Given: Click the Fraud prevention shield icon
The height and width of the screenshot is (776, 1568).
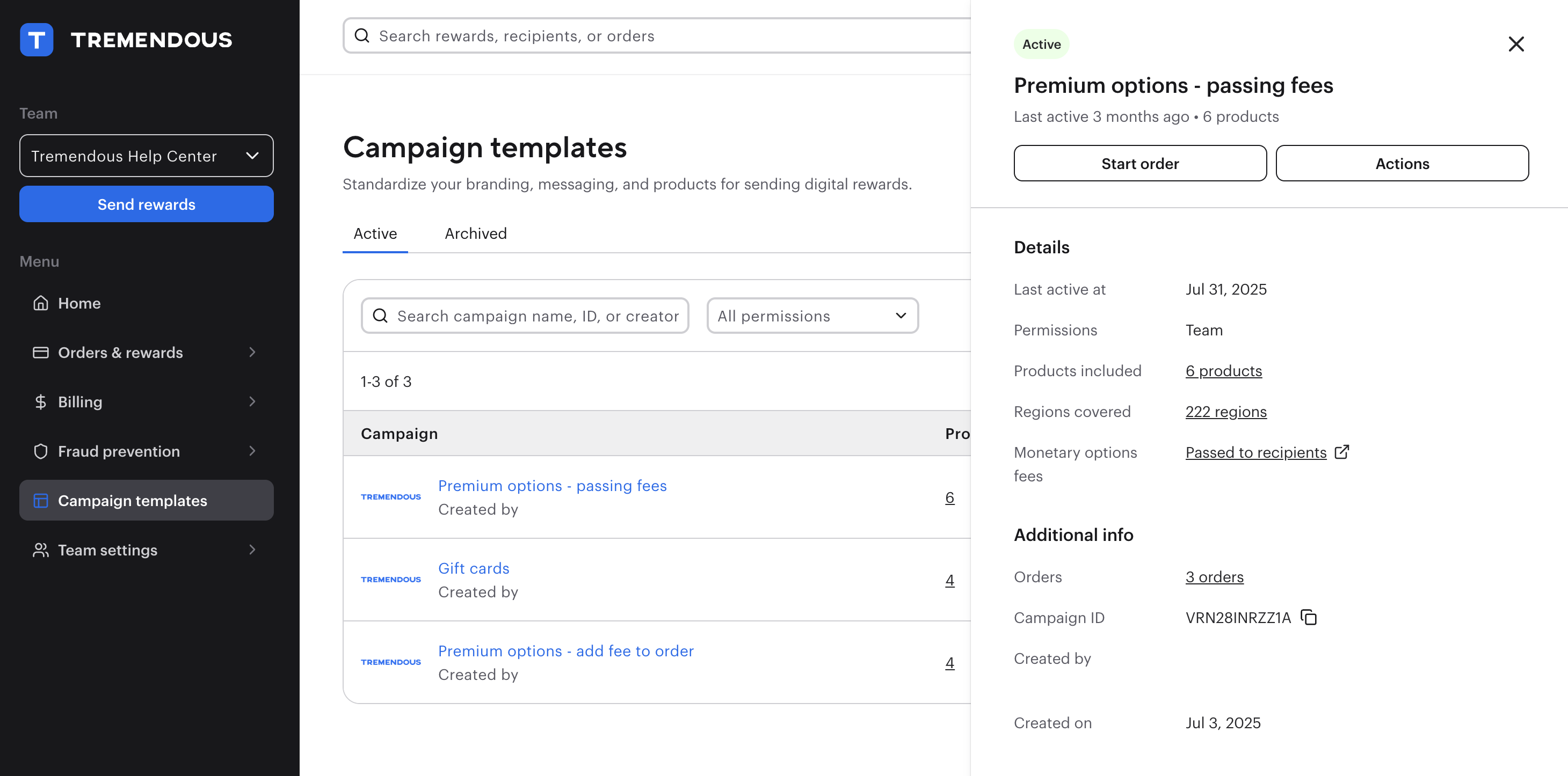Looking at the screenshot, I should point(41,451).
